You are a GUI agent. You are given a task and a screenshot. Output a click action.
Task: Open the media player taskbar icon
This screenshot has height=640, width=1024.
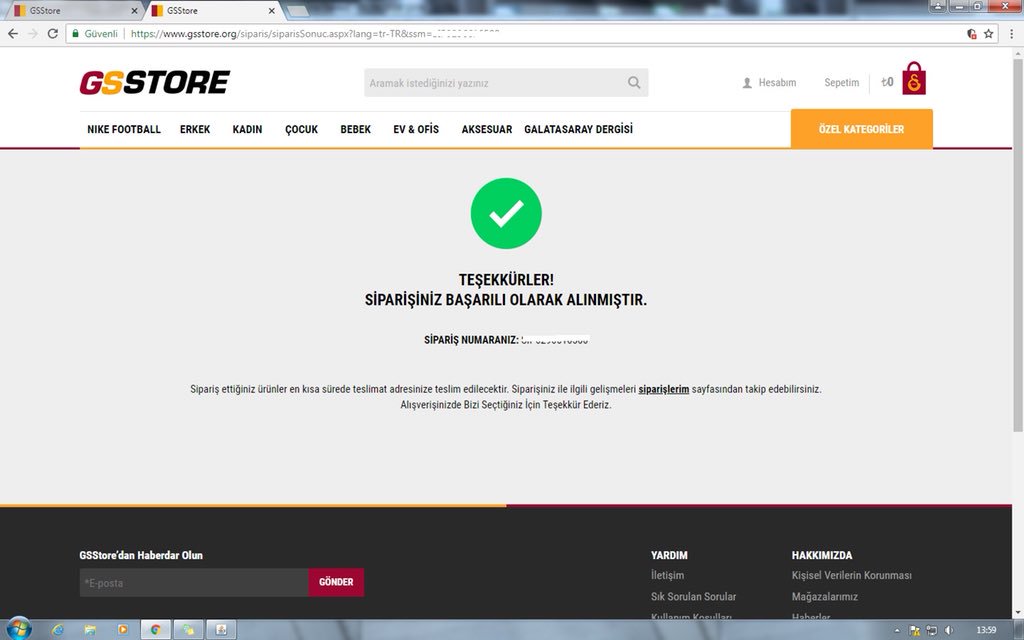[x=123, y=630]
